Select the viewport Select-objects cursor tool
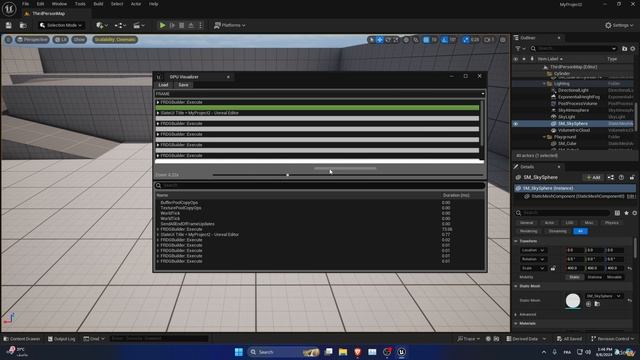 [x=371, y=40]
